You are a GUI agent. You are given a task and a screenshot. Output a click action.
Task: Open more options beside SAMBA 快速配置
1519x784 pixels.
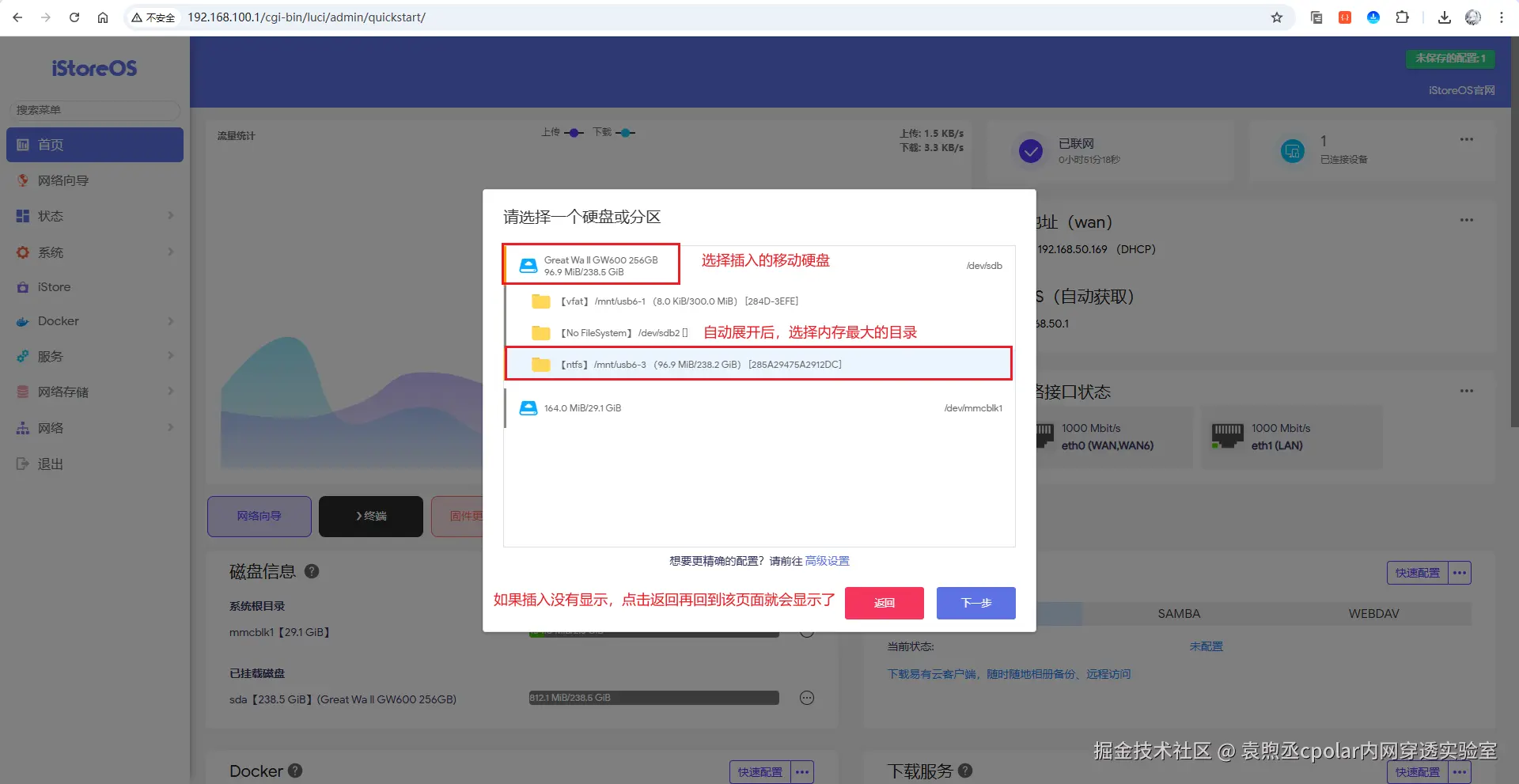pos(1460,573)
